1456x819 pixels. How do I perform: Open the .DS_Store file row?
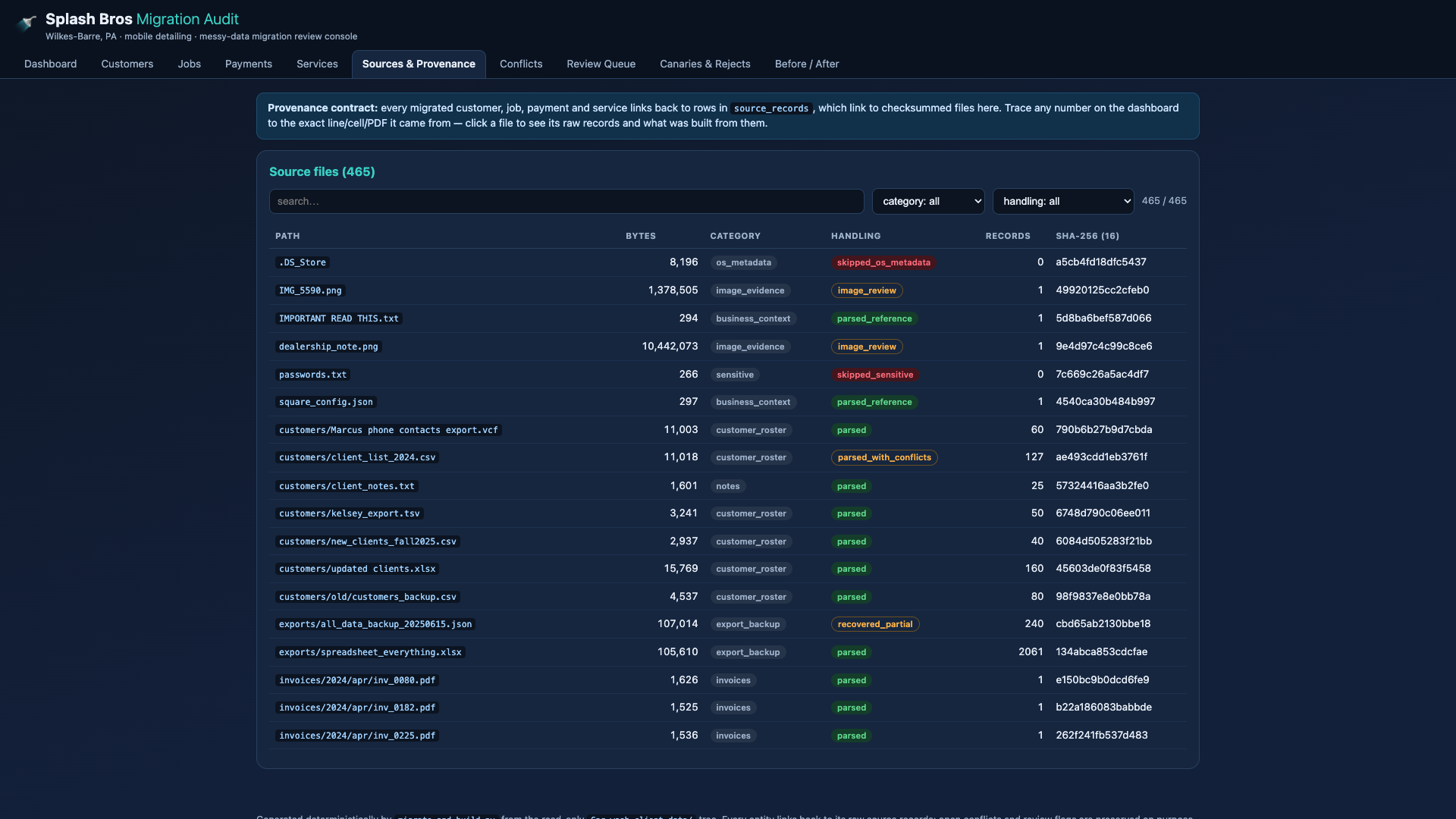point(728,262)
